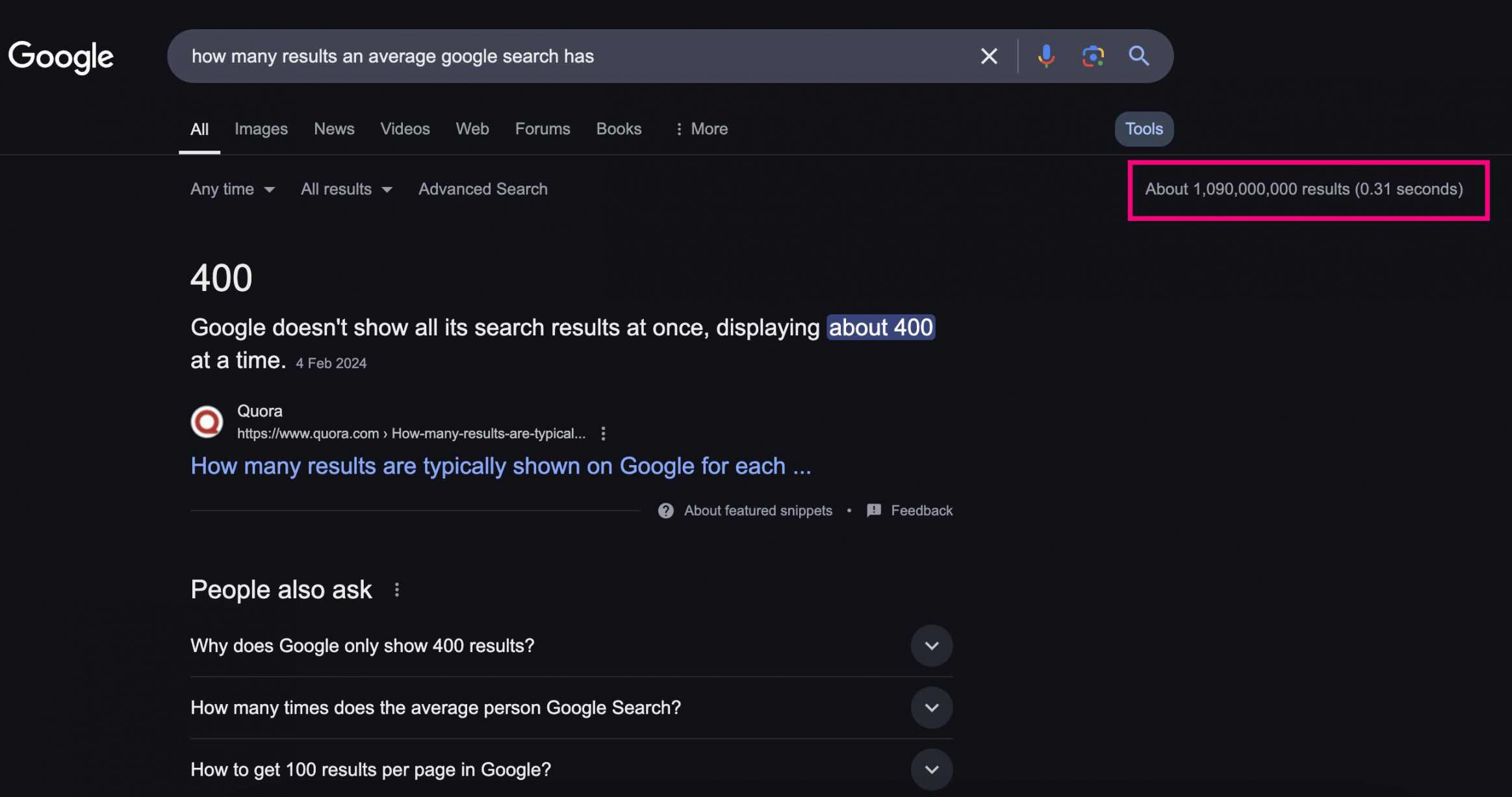Image resolution: width=1512 pixels, height=797 pixels.
Task: Expand "Why does Google only show 400 results?"
Action: point(931,646)
